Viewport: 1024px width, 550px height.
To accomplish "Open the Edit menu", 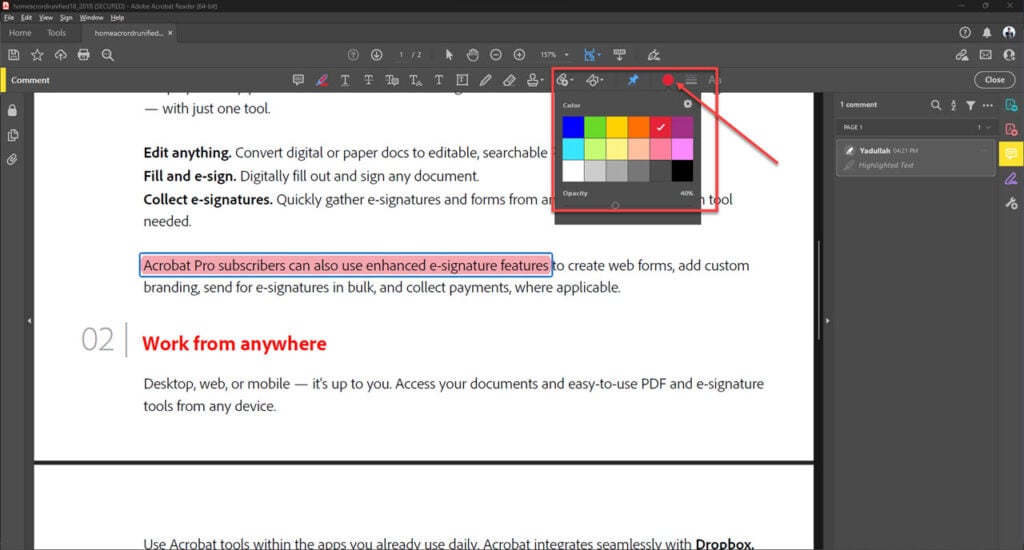I will (26, 18).
